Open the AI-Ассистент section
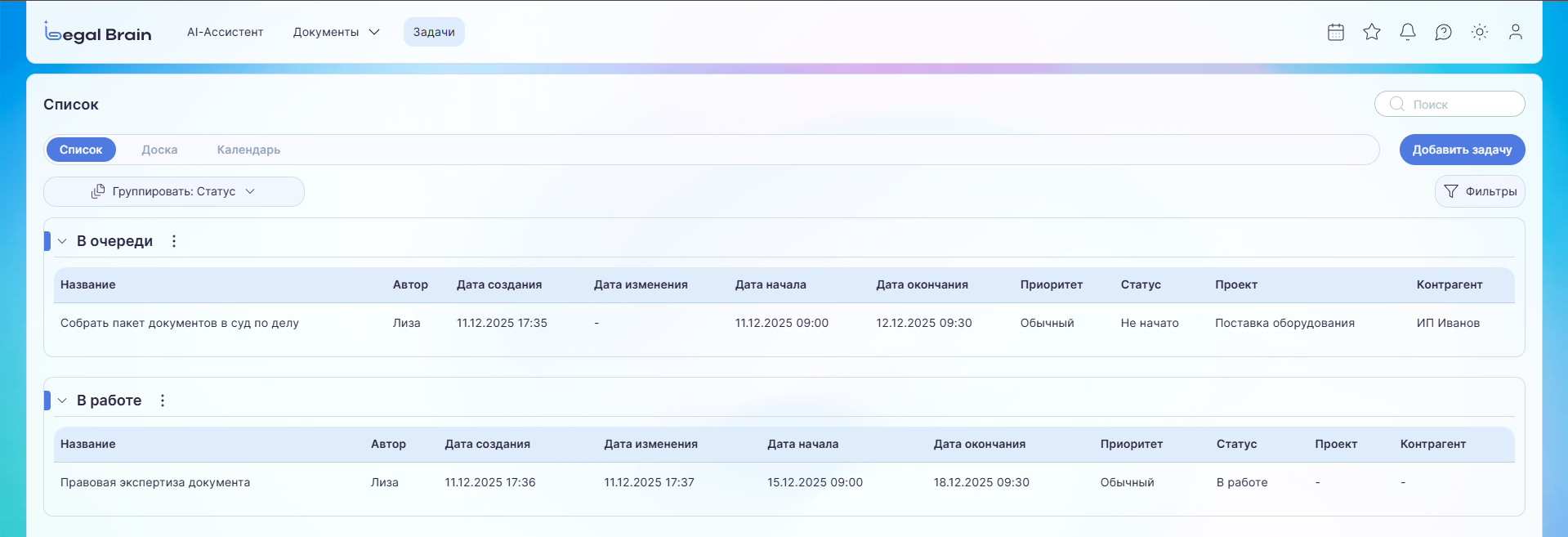 [226, 32]
